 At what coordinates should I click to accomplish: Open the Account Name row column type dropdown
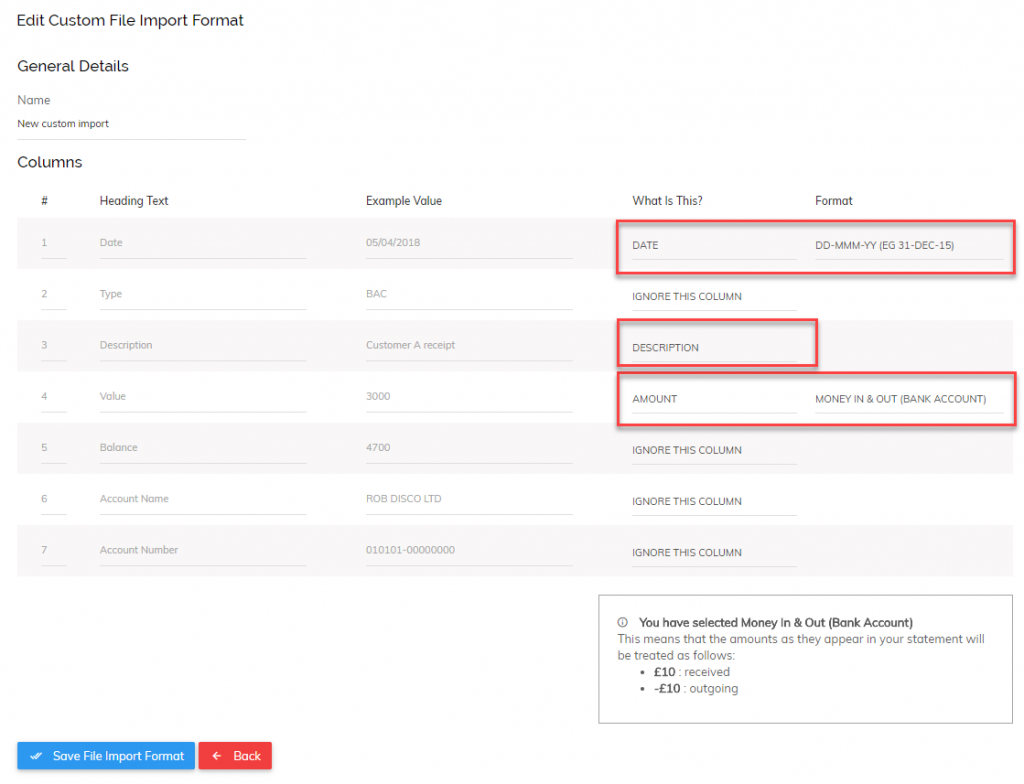714,502
